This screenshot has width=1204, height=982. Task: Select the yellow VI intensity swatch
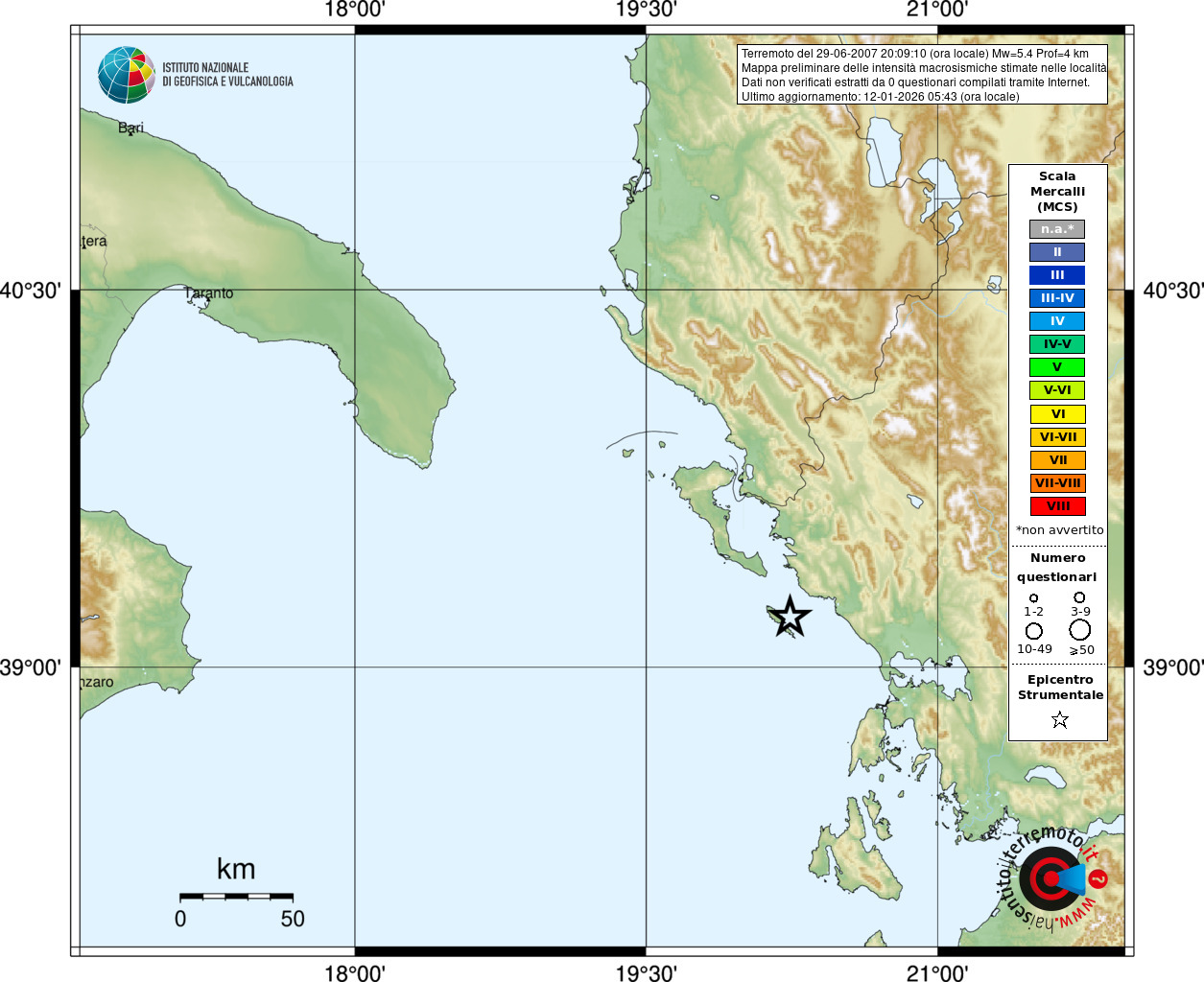tap(1057, 414)
